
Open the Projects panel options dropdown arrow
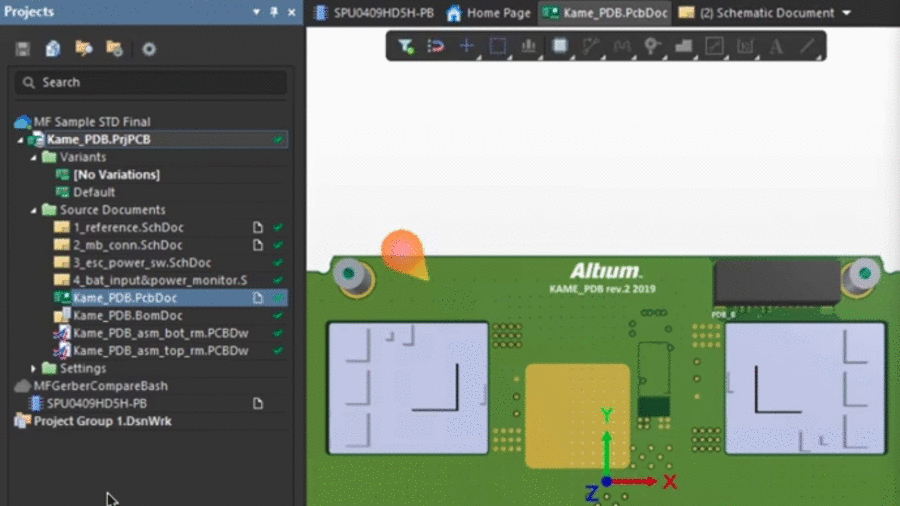click(257, 12)
